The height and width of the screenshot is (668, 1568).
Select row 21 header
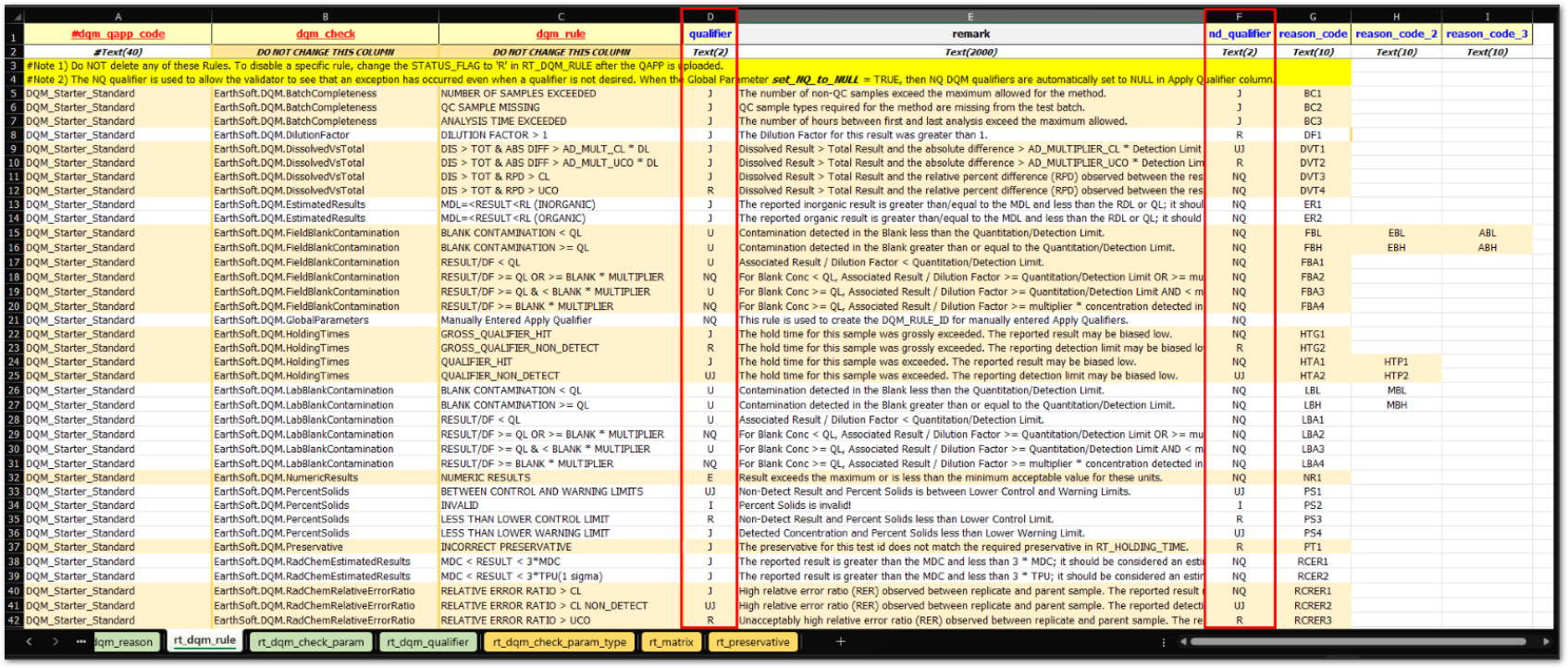point(14,320)
